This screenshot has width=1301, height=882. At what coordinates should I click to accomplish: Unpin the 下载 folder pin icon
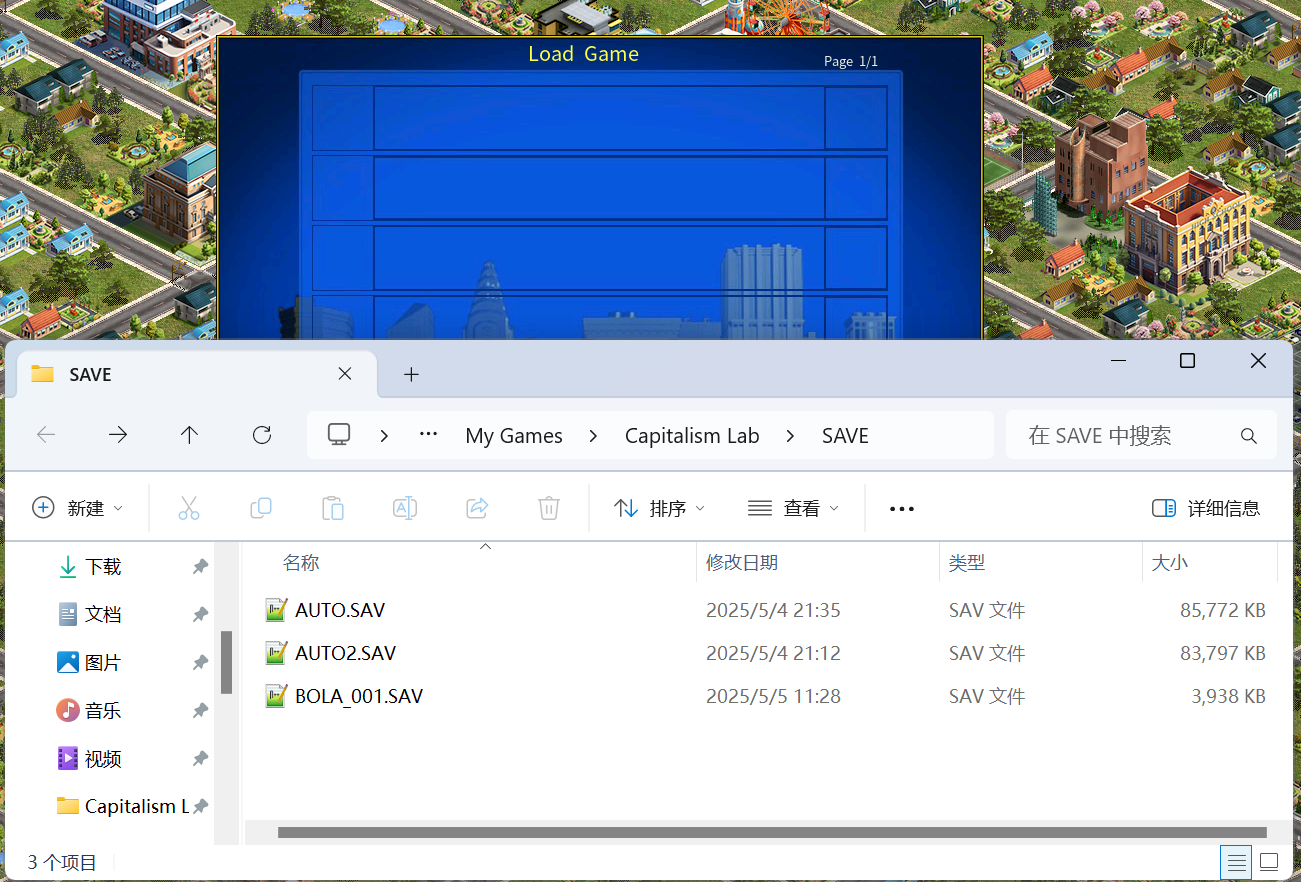(x=200, y=567)
